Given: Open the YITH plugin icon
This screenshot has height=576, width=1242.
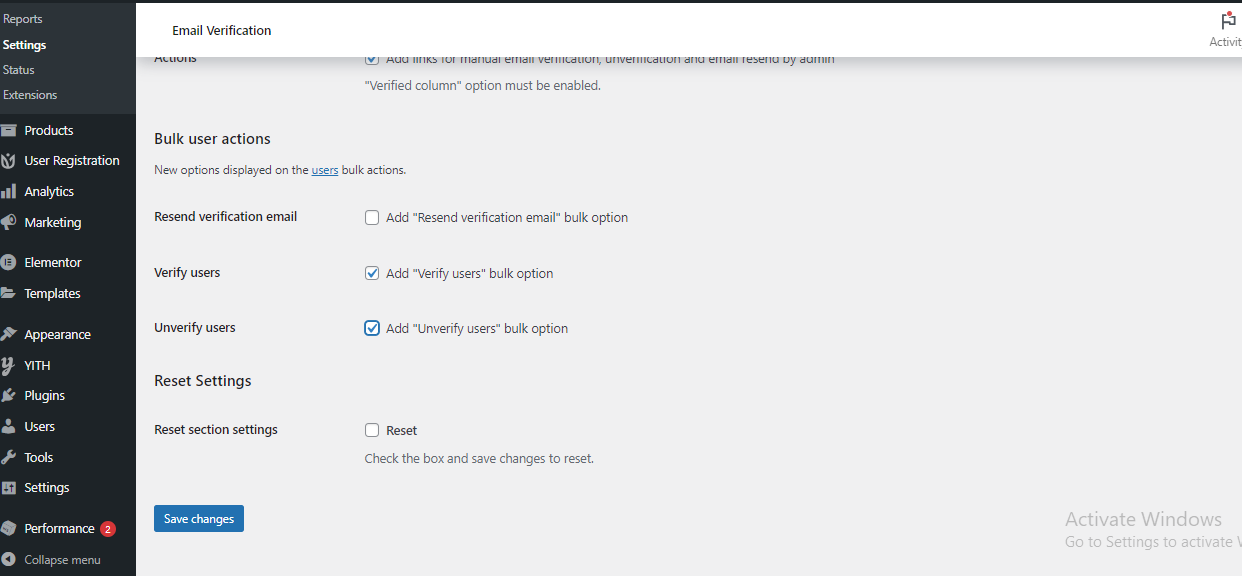Looking at the screenshot, I should tap(9, 365).
